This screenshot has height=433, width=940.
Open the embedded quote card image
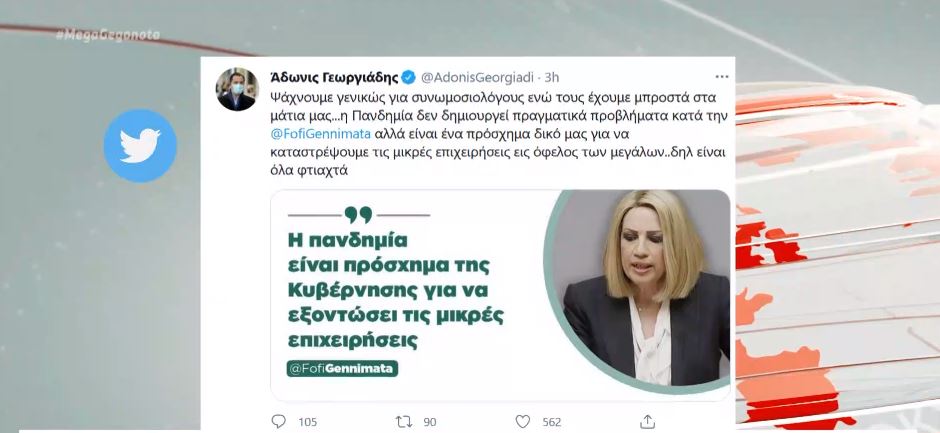(x=500, y=295)
